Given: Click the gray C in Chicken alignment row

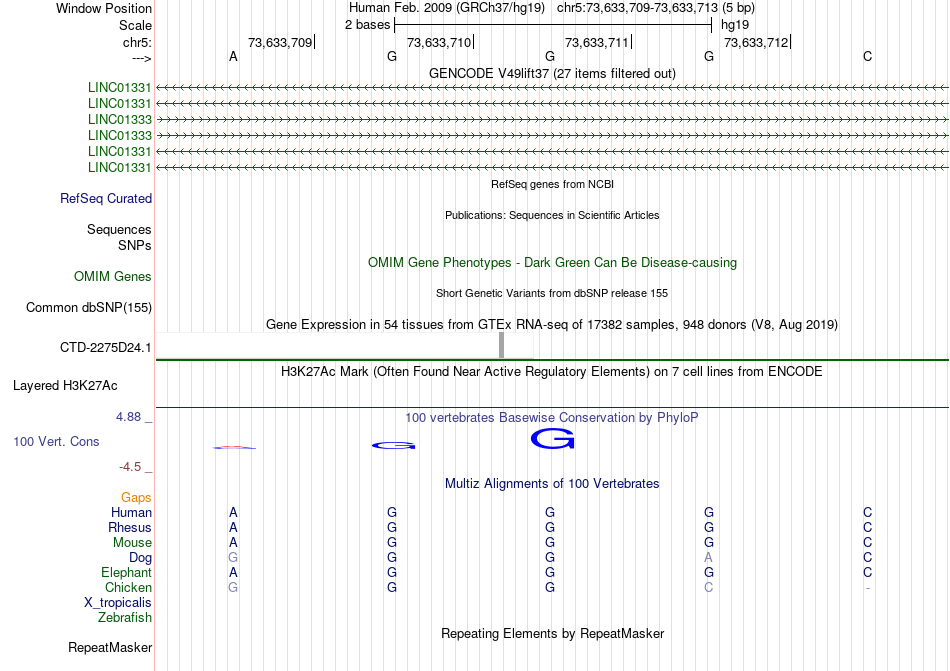Looking at the screenshot, I should tap(708, 587).
